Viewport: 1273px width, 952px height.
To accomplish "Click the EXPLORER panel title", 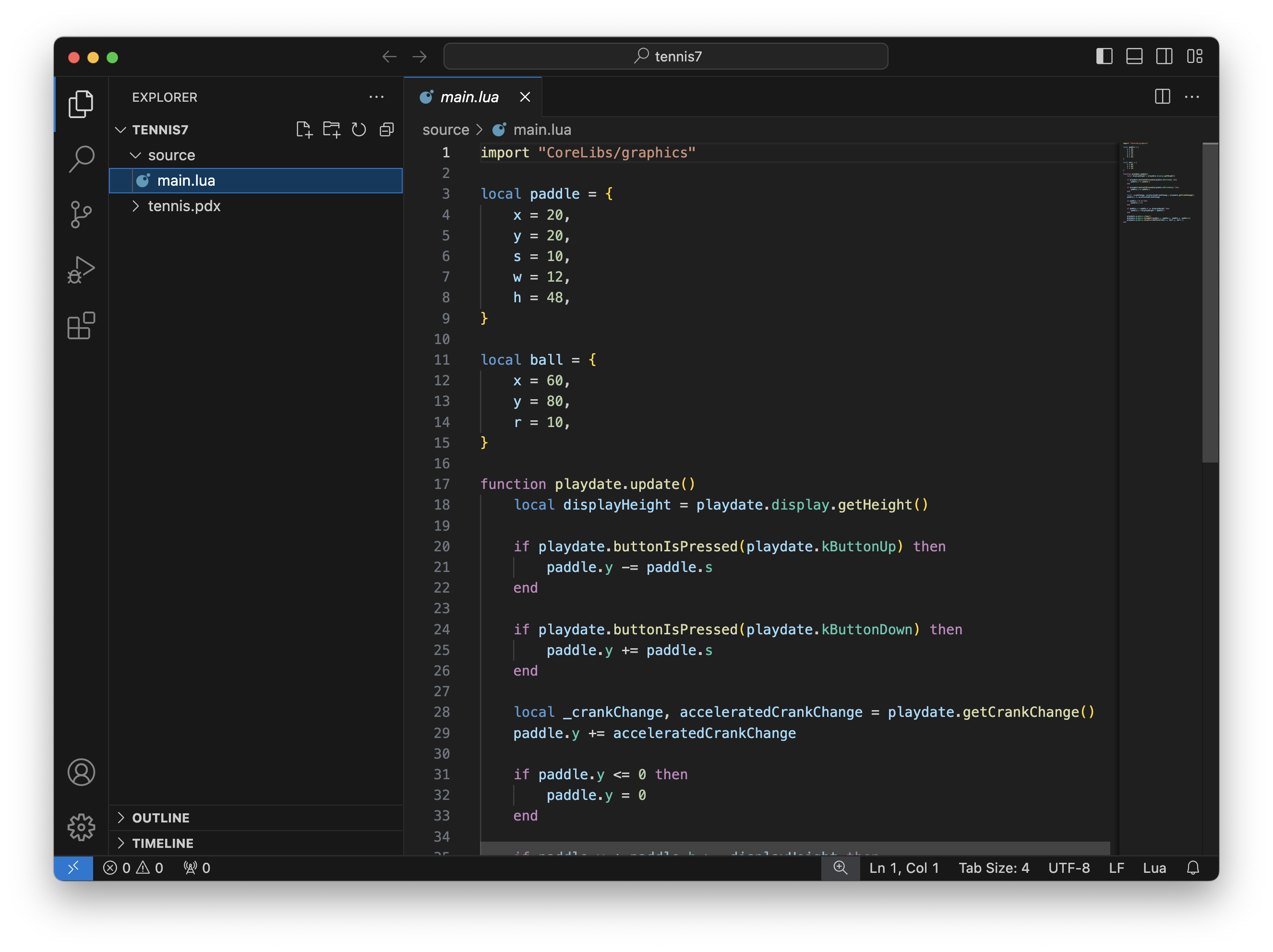I will coord(165,97).
